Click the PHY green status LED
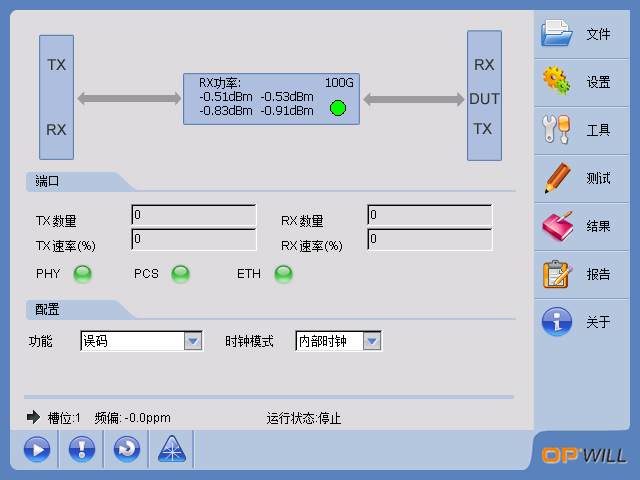640x480 pixels. point(82,274)
